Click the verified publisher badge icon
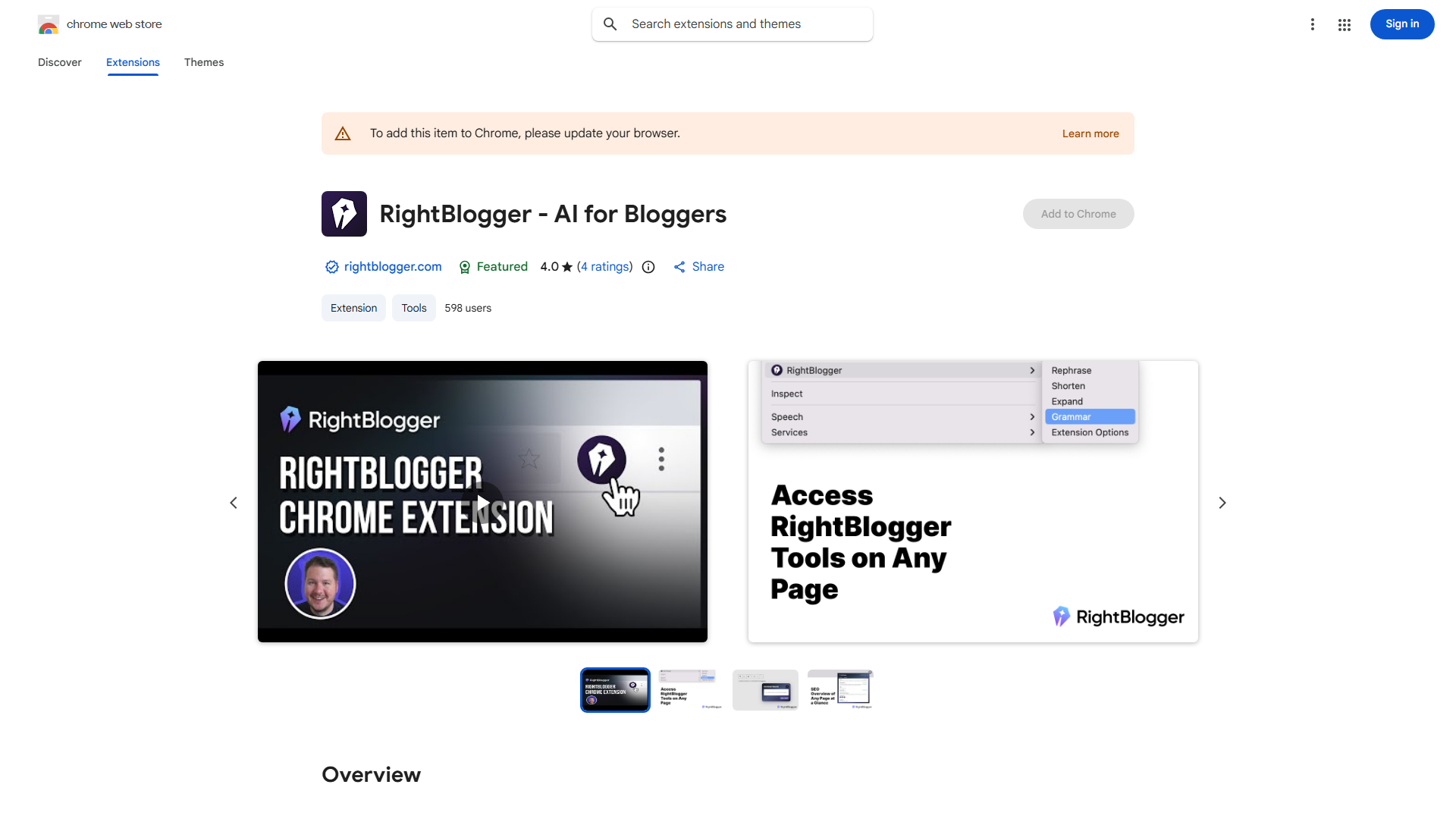 coord(331,267)
